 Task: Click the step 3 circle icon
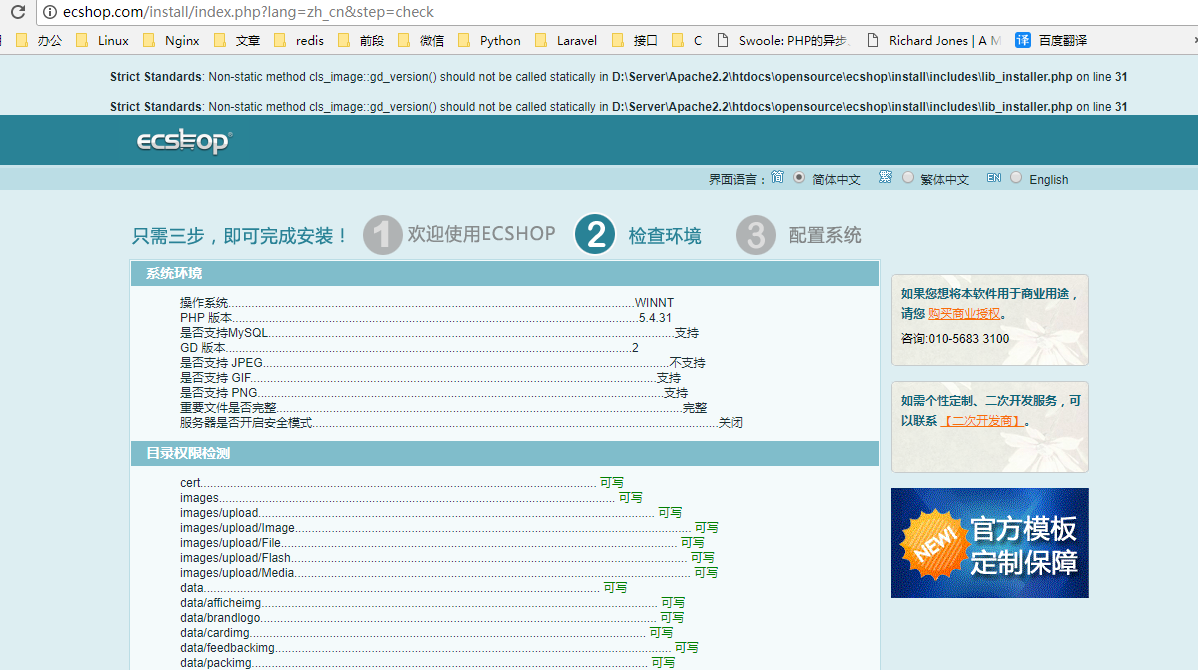756,235
